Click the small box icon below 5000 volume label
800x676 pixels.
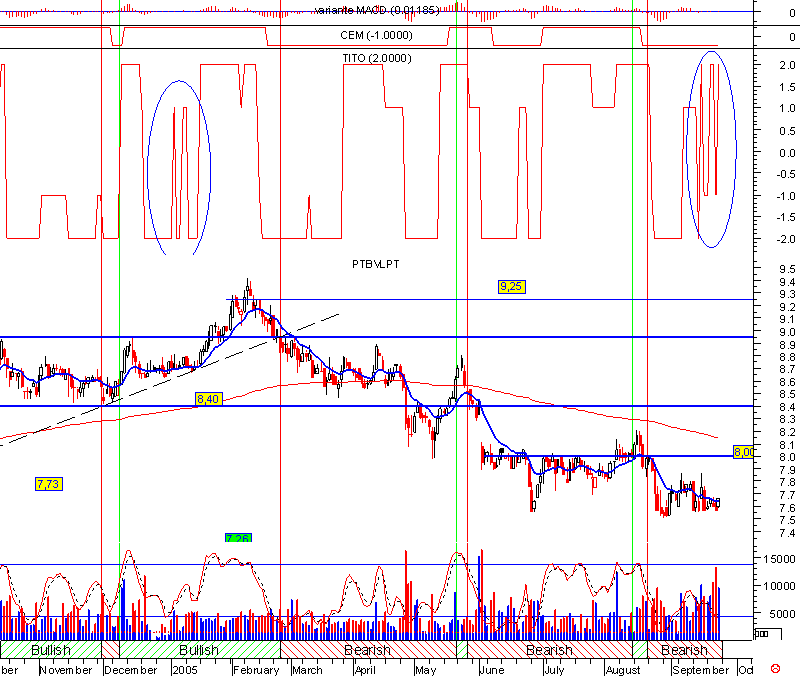(x=768, y=634)
